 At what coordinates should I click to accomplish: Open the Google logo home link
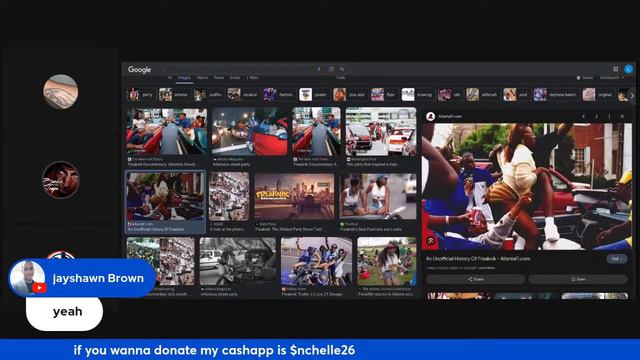[140, 69]
